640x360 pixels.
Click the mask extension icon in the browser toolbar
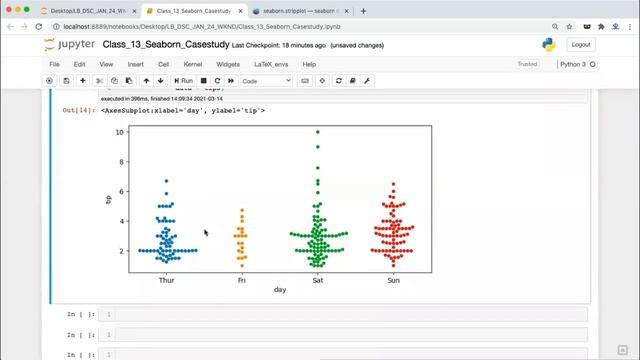point(587,27)
